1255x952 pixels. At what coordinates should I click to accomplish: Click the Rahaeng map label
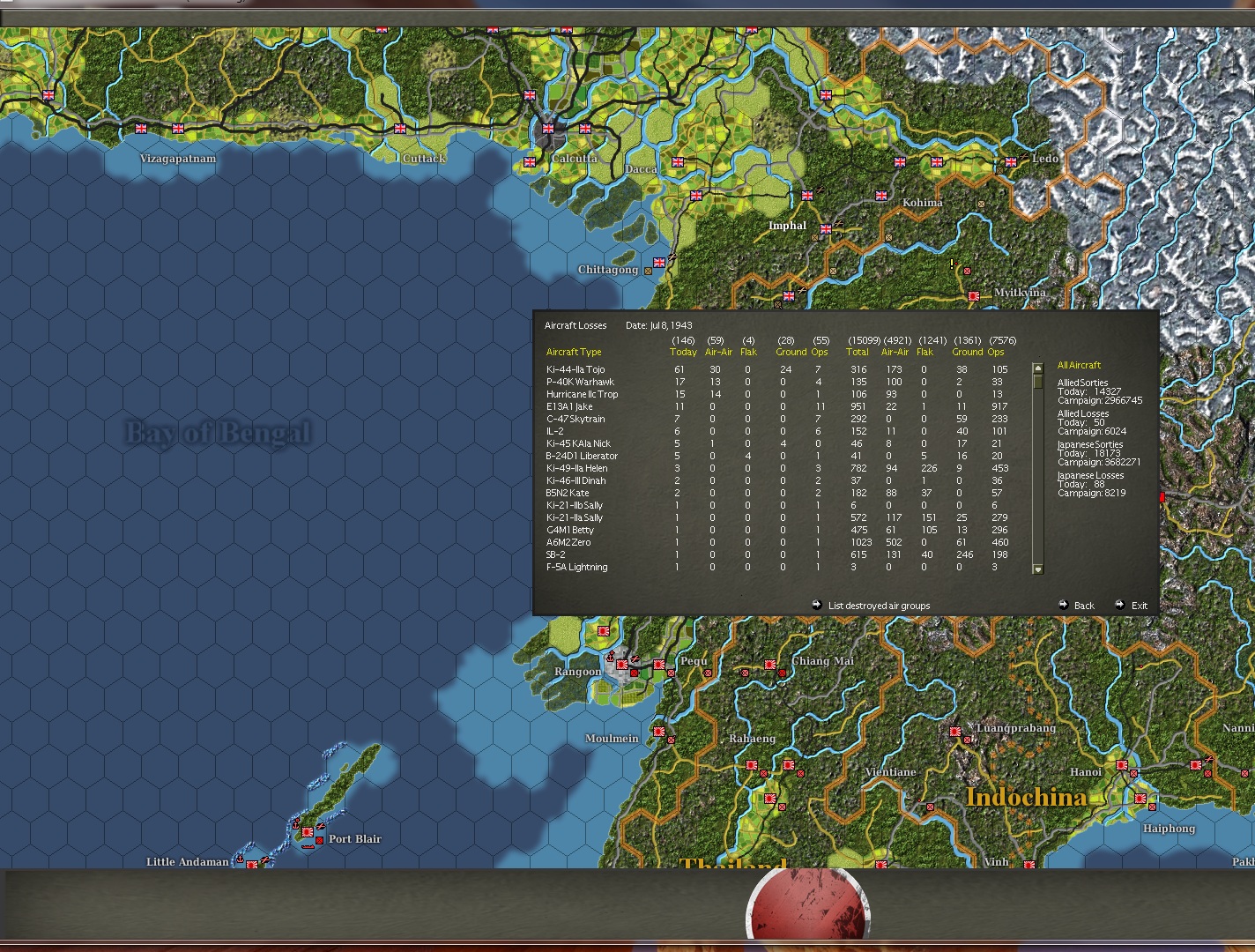[x=753, y=739]
